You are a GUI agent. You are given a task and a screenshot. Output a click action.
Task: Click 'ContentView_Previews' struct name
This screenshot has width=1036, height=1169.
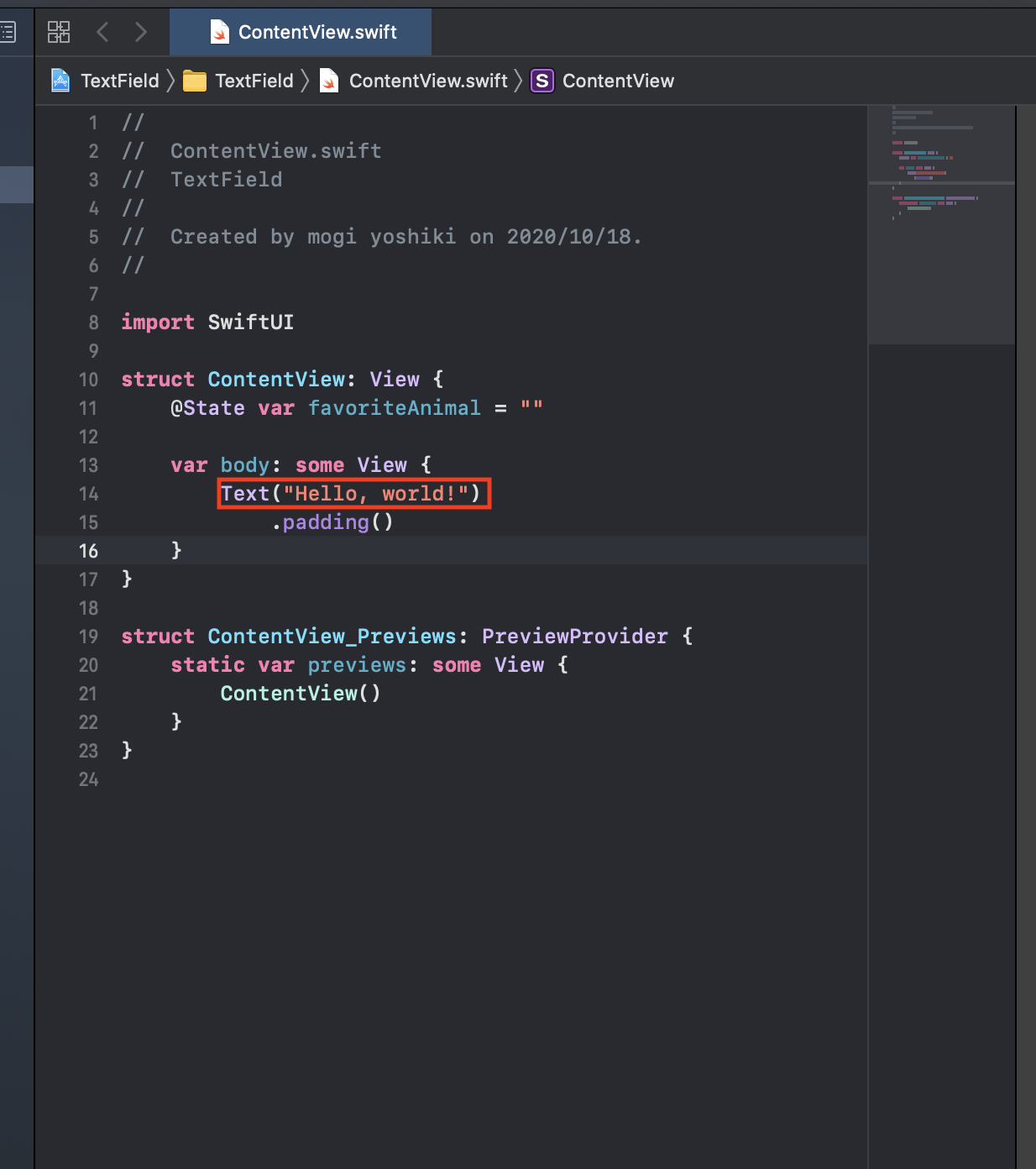pos(332,637)
